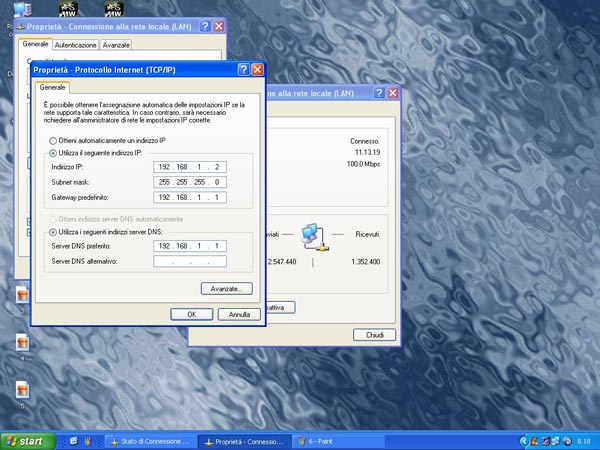The width and height of the screenshot is (600, 450).
Task: Click the 'Connesso.' status text
Action: click(365, 141)
